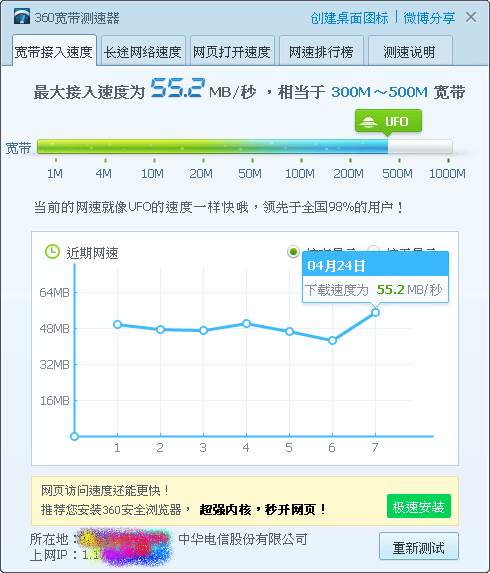Click the 4M scale label
Image resolution: width=490 pixels, height=573 pixels.
(x=103, y=173)
